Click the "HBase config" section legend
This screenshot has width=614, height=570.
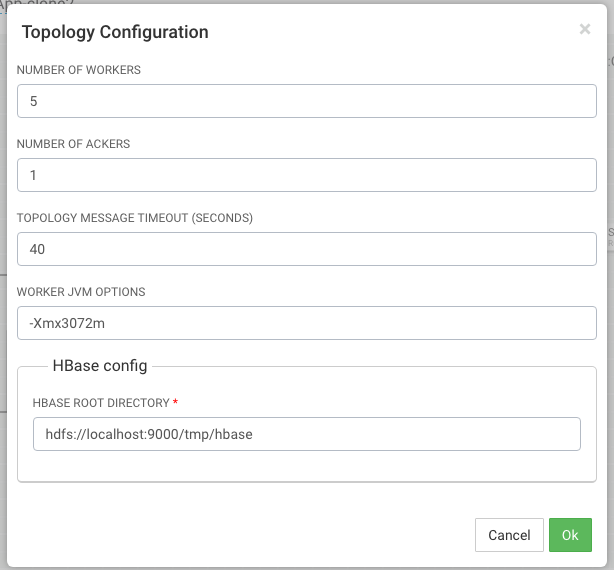coord(100,366)
